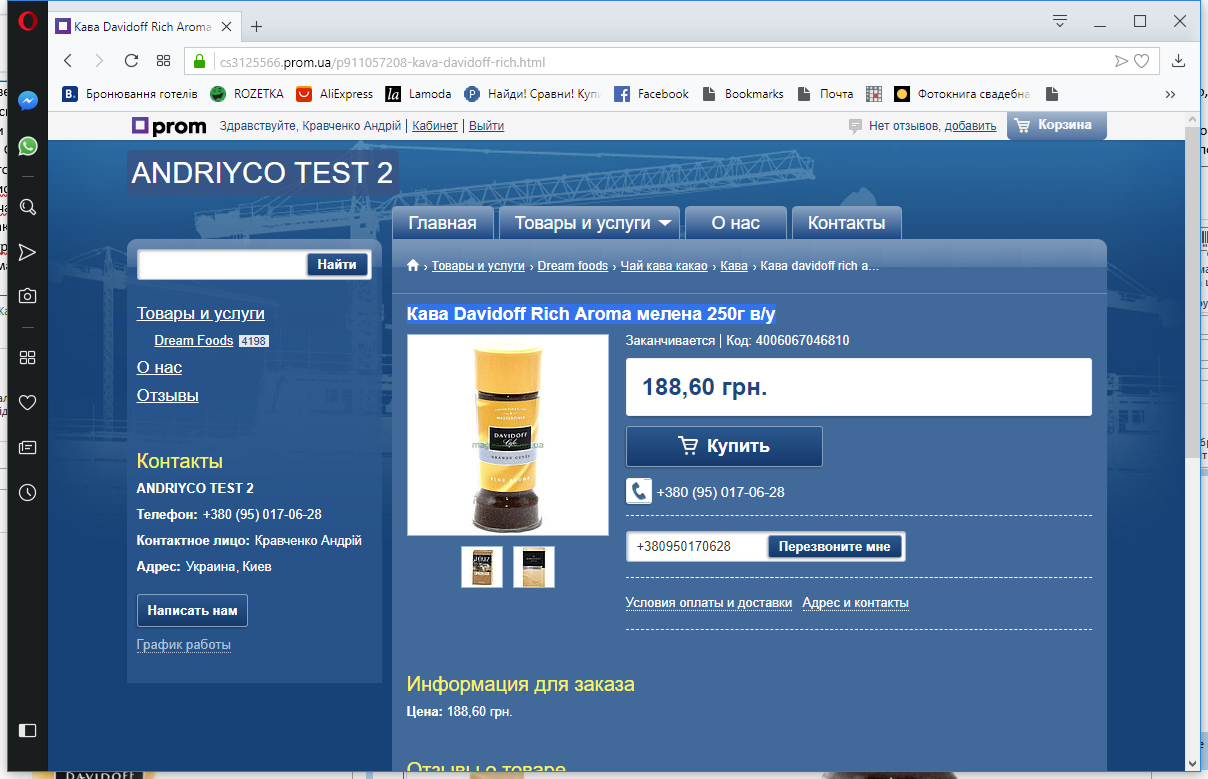Click the site search input field
Screen dimensions: 1208x779
222,265
